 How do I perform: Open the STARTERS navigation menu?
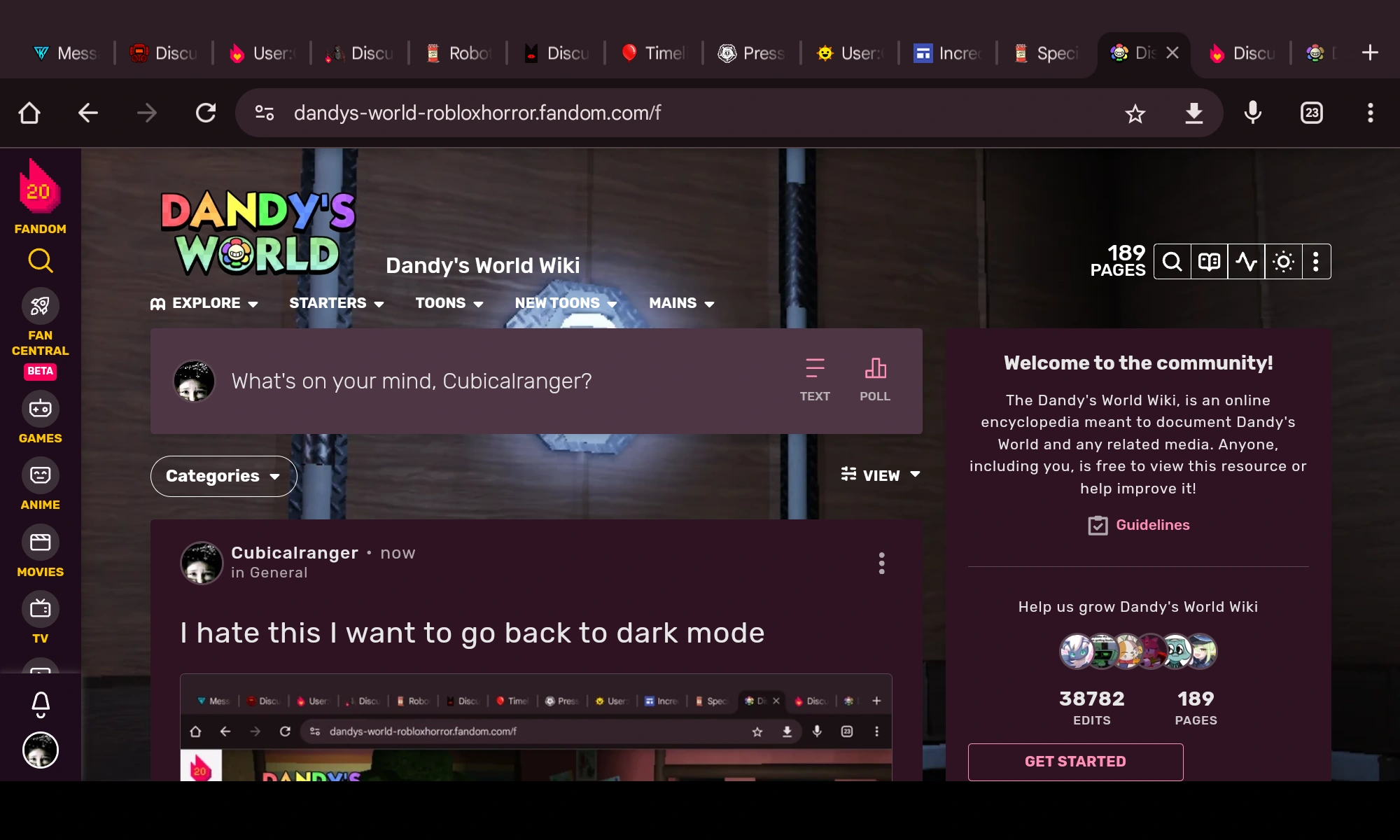tap(336, 303)
